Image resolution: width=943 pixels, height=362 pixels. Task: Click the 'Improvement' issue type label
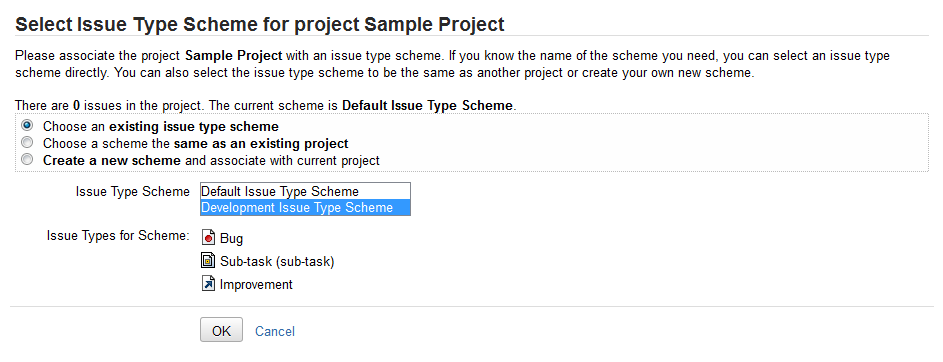coord(256,285)
